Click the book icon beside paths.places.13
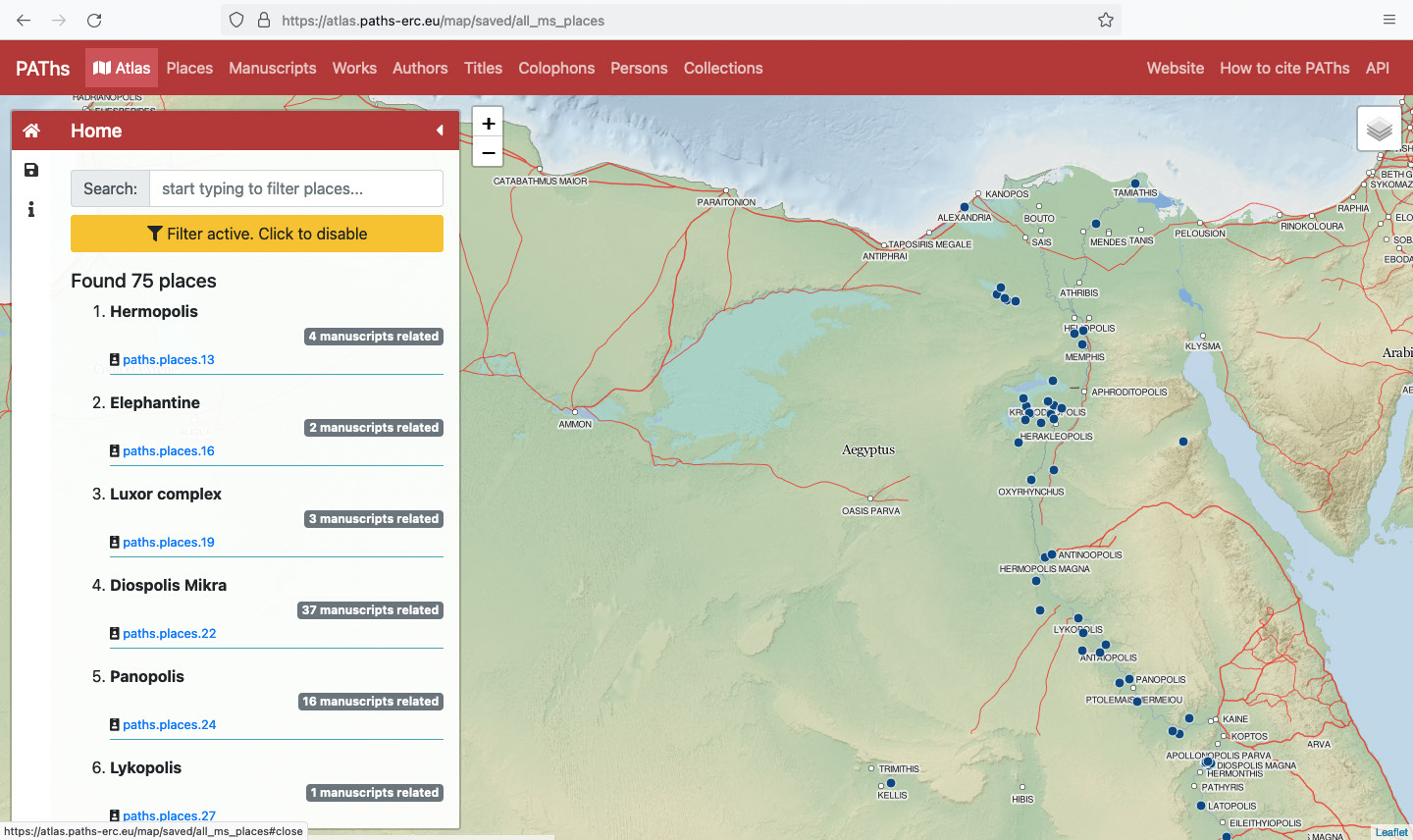 [115, 360]
